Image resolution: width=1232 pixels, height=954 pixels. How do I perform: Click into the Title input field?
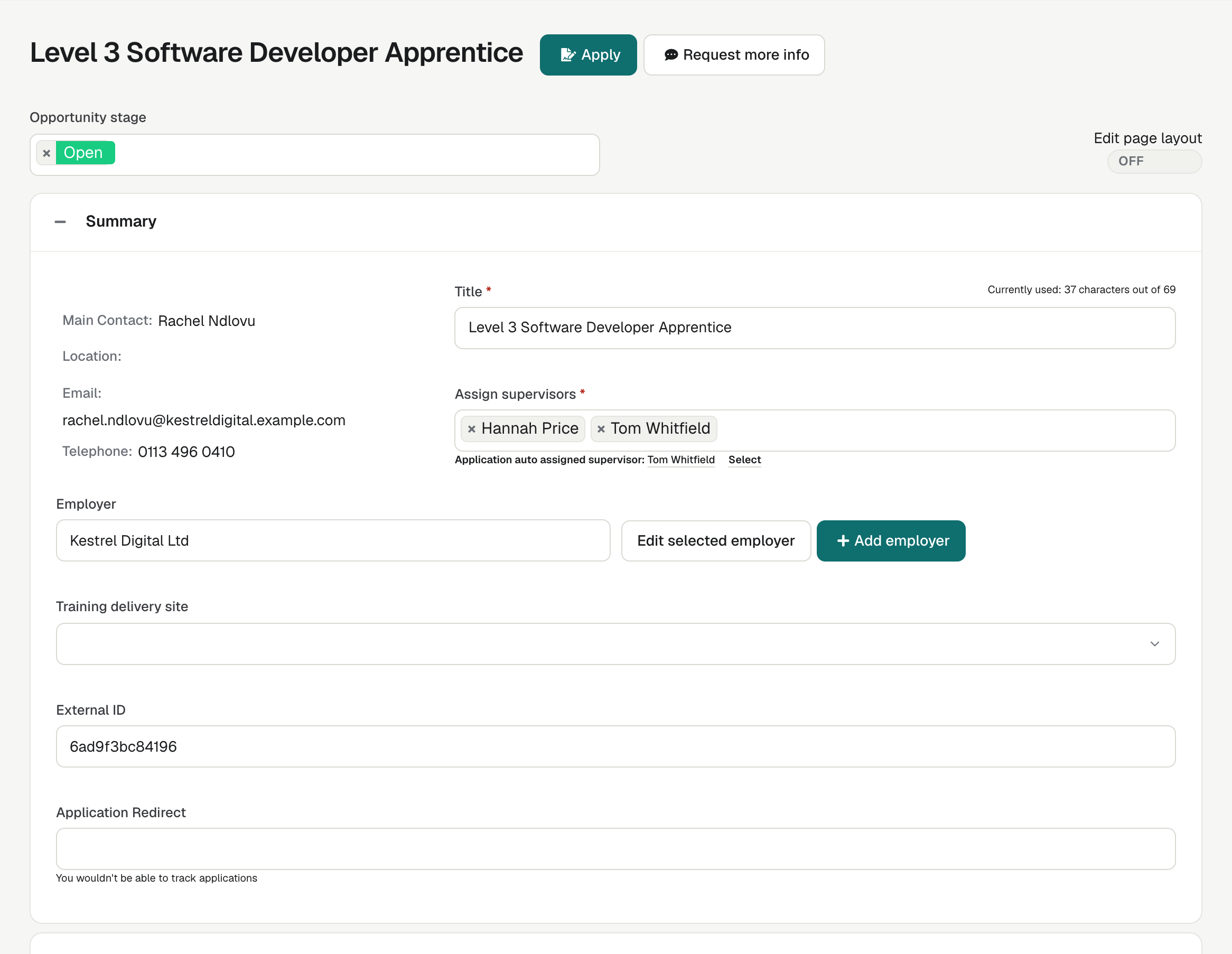coord(815,328)
